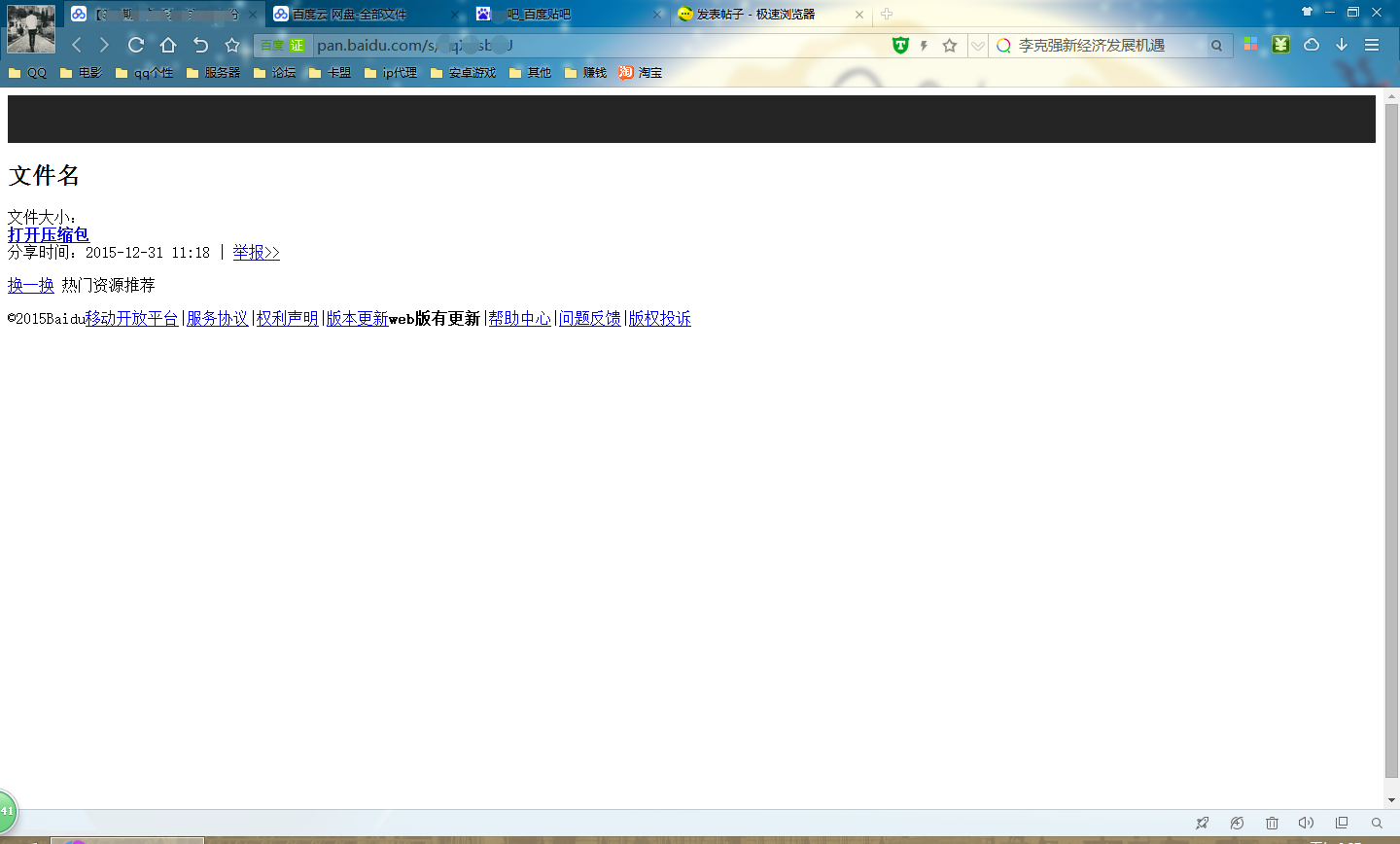Open the browser hamburger menu

tap(1372, 45)
